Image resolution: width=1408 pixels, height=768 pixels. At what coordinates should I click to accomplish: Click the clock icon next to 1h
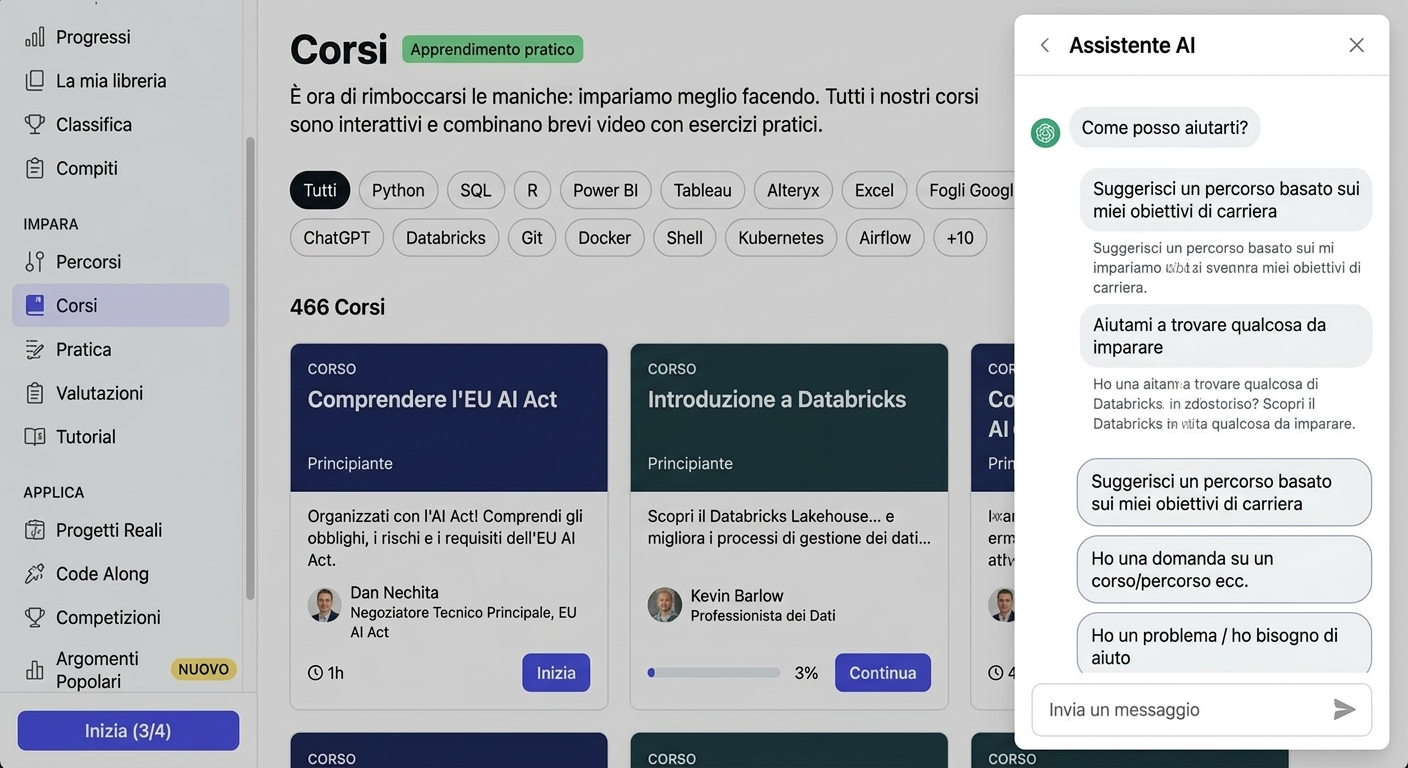tap(315, 673)
